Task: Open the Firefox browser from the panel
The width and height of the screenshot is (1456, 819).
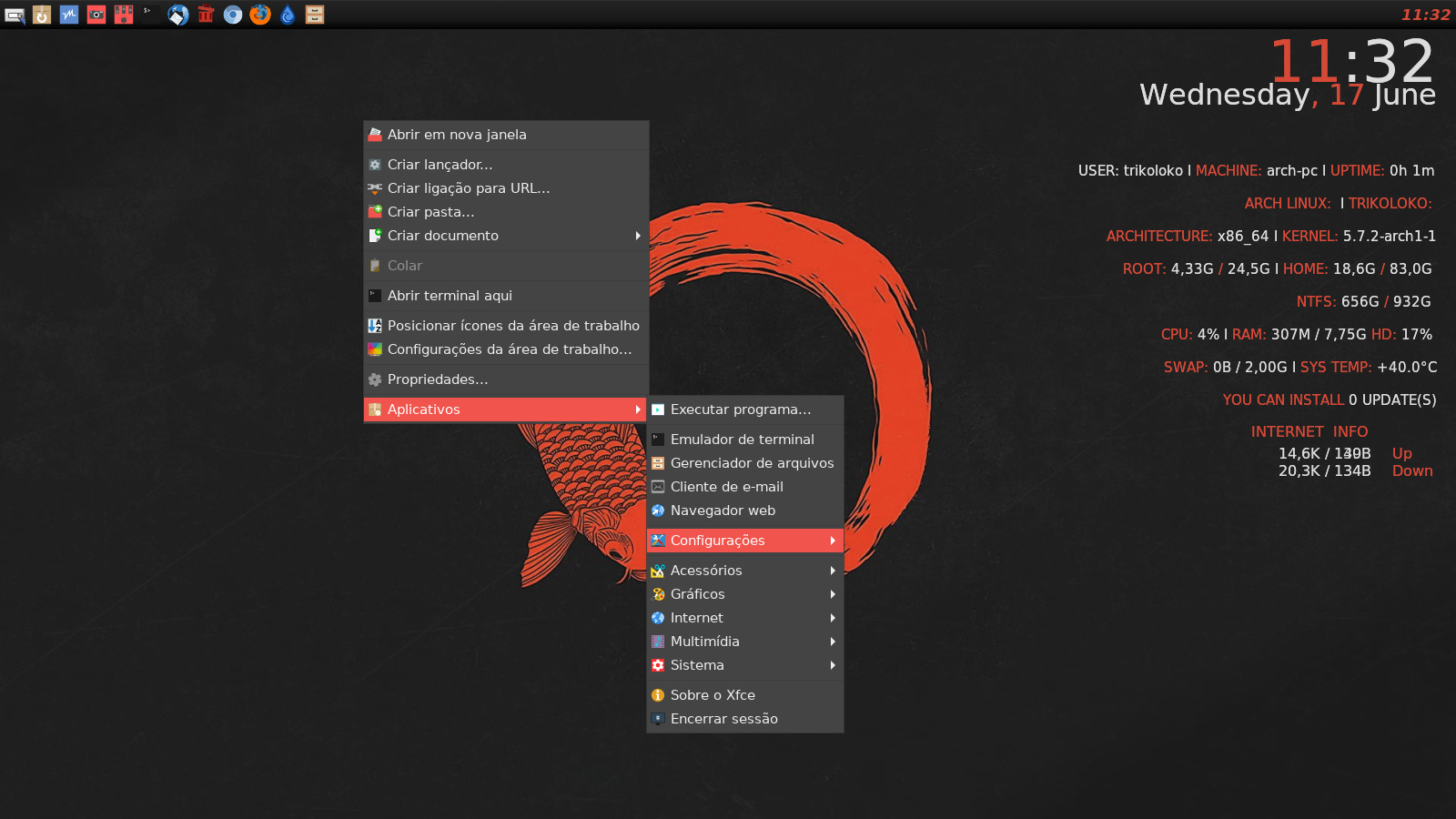Action: click(260, 15)
